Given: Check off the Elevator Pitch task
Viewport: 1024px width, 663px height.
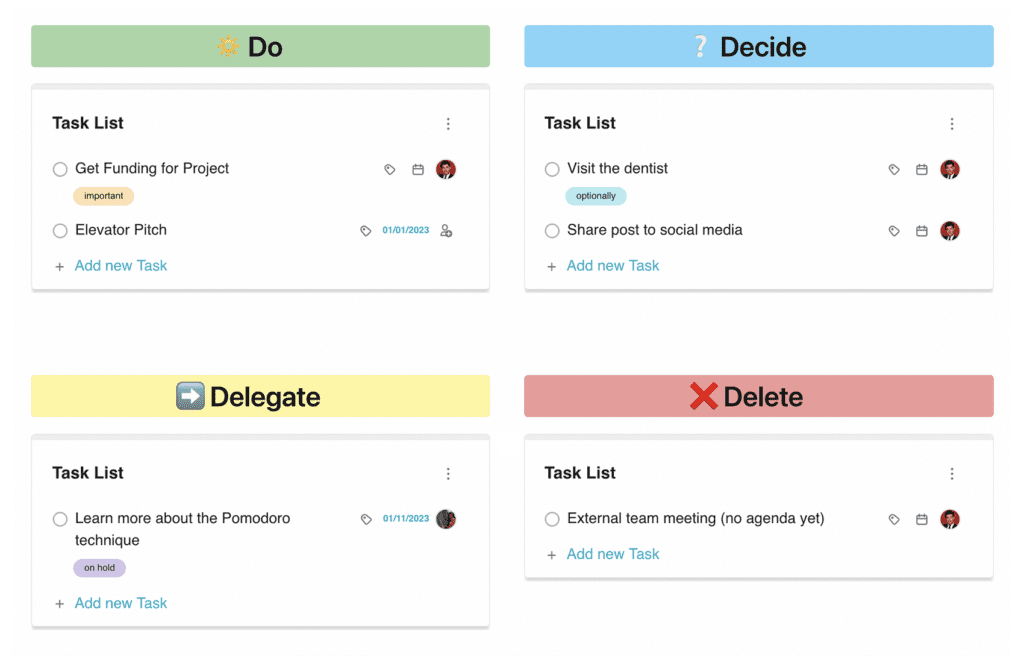Looking at the screenshot, I should (x=60, y=231).
